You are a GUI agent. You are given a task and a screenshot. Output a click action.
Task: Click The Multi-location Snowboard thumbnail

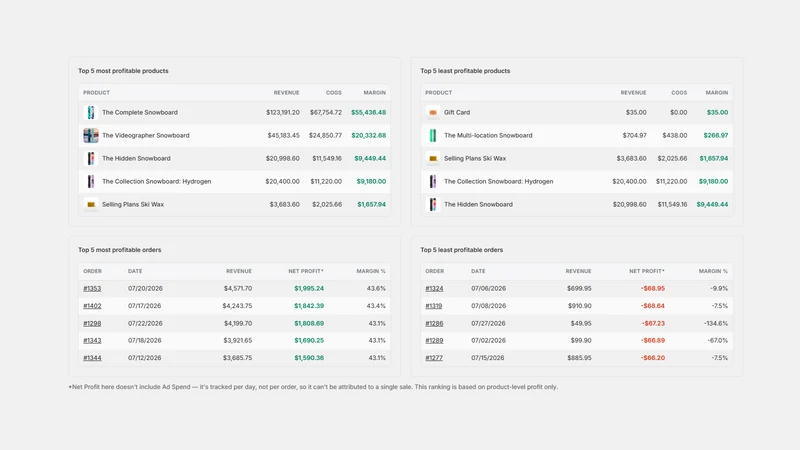click(433, 135)
